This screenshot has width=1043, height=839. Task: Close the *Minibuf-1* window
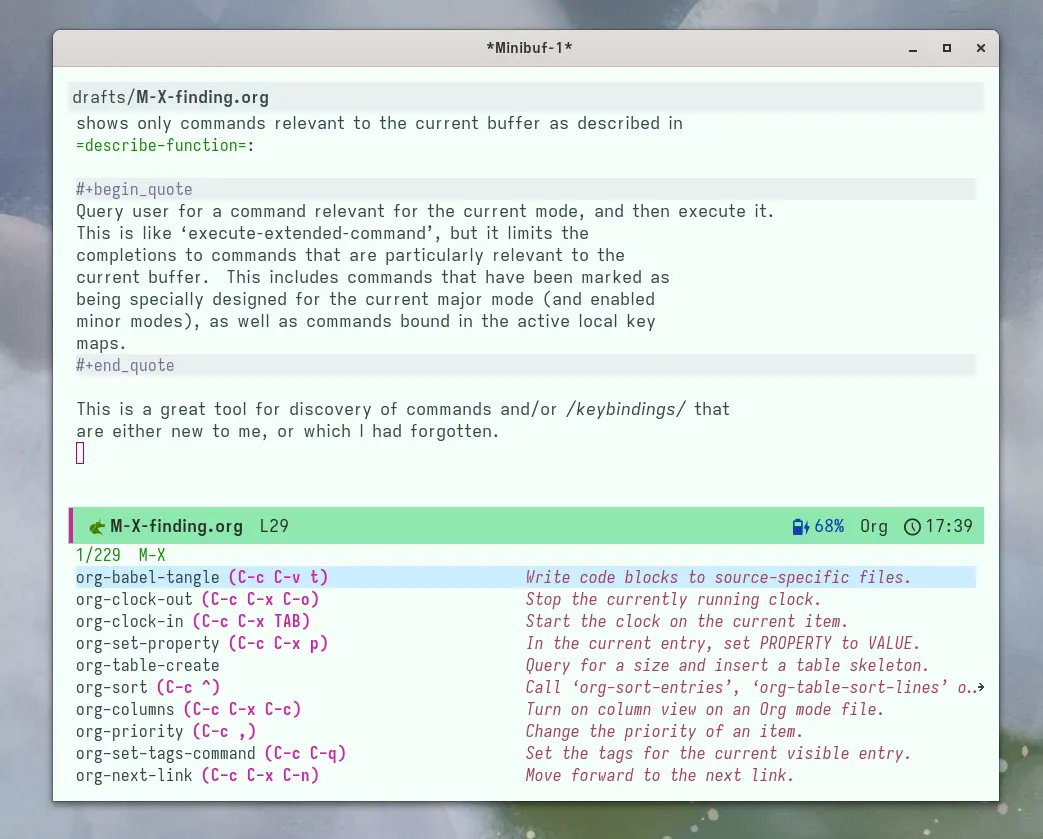(980, 48)
